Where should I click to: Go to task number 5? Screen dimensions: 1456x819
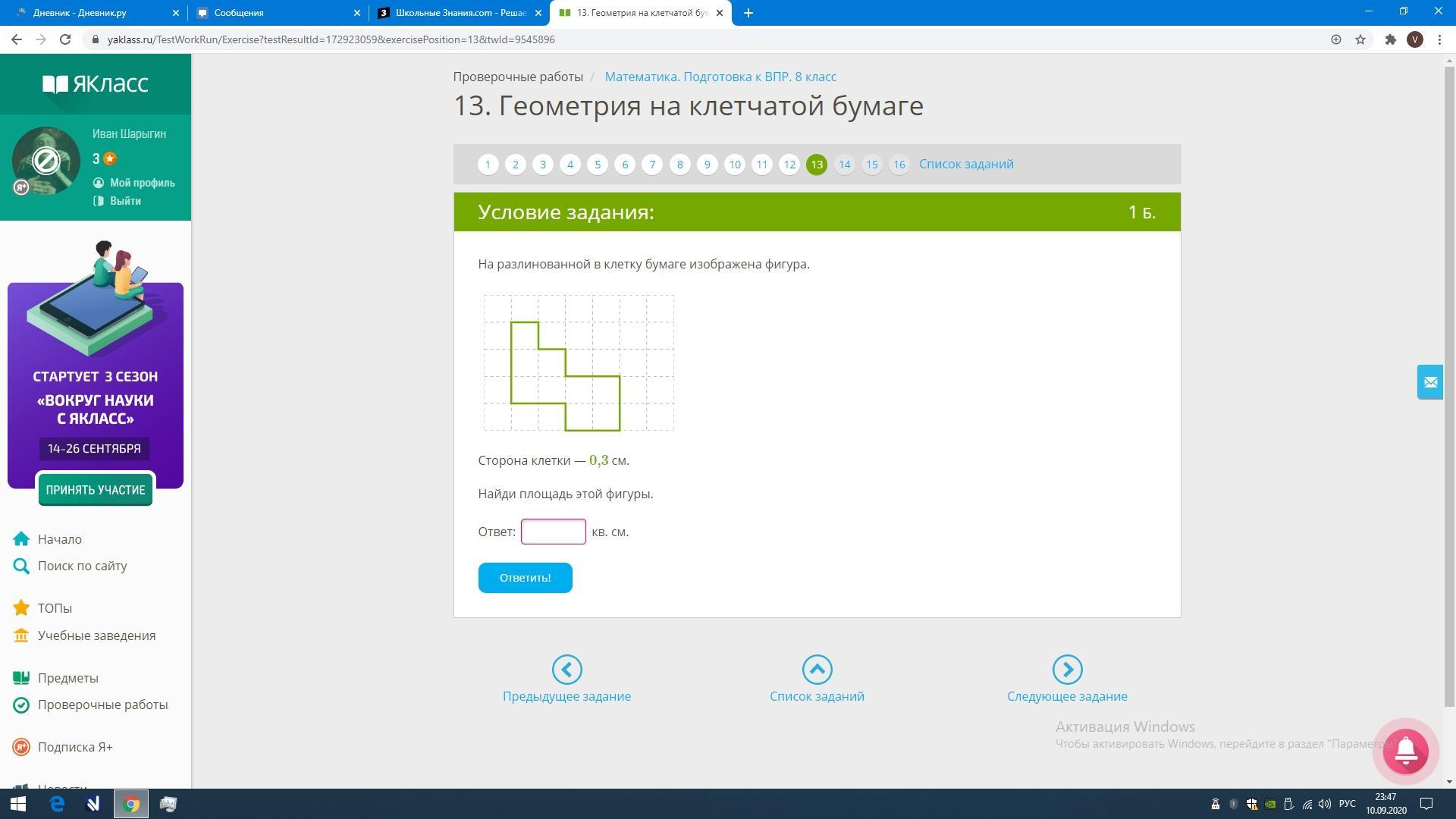coord(598,165)
